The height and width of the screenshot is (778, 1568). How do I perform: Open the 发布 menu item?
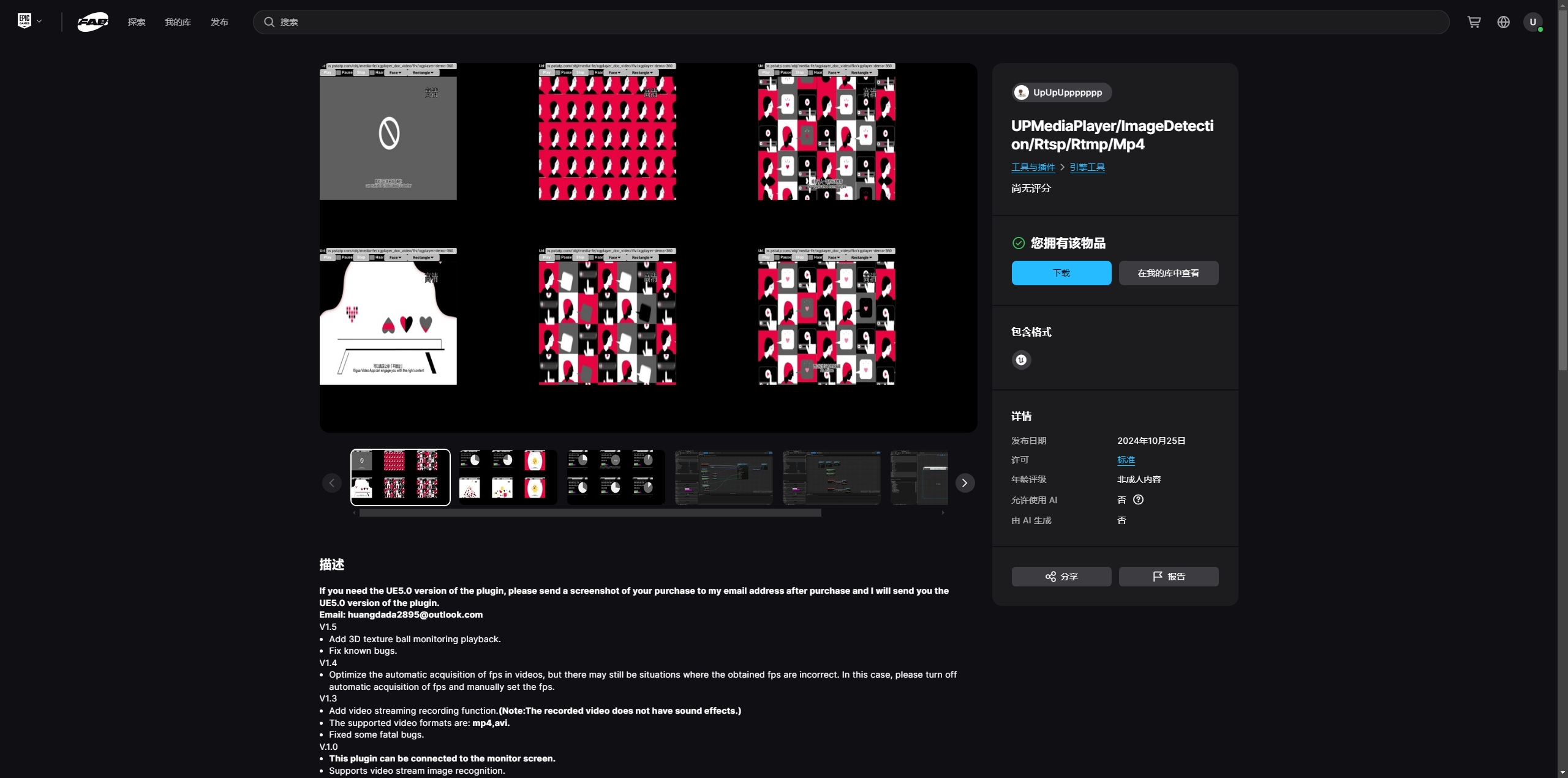(x=219, y=22)
